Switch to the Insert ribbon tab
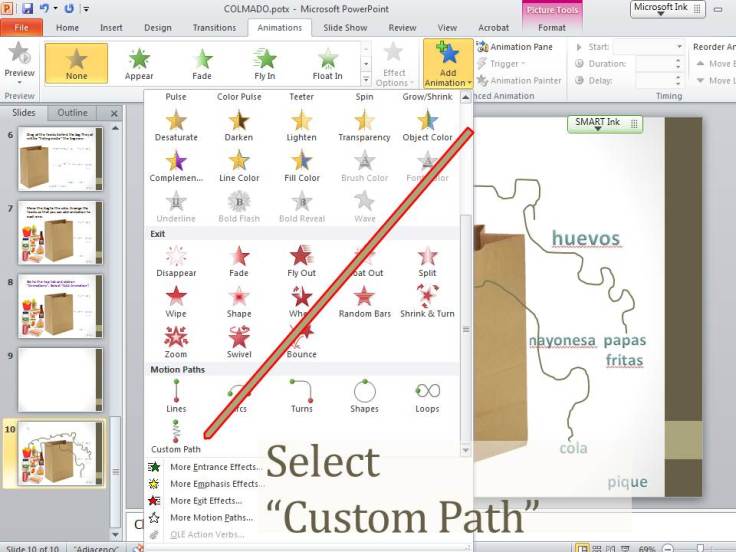Screen dimensions: 736x552 (x=111, y=28)
